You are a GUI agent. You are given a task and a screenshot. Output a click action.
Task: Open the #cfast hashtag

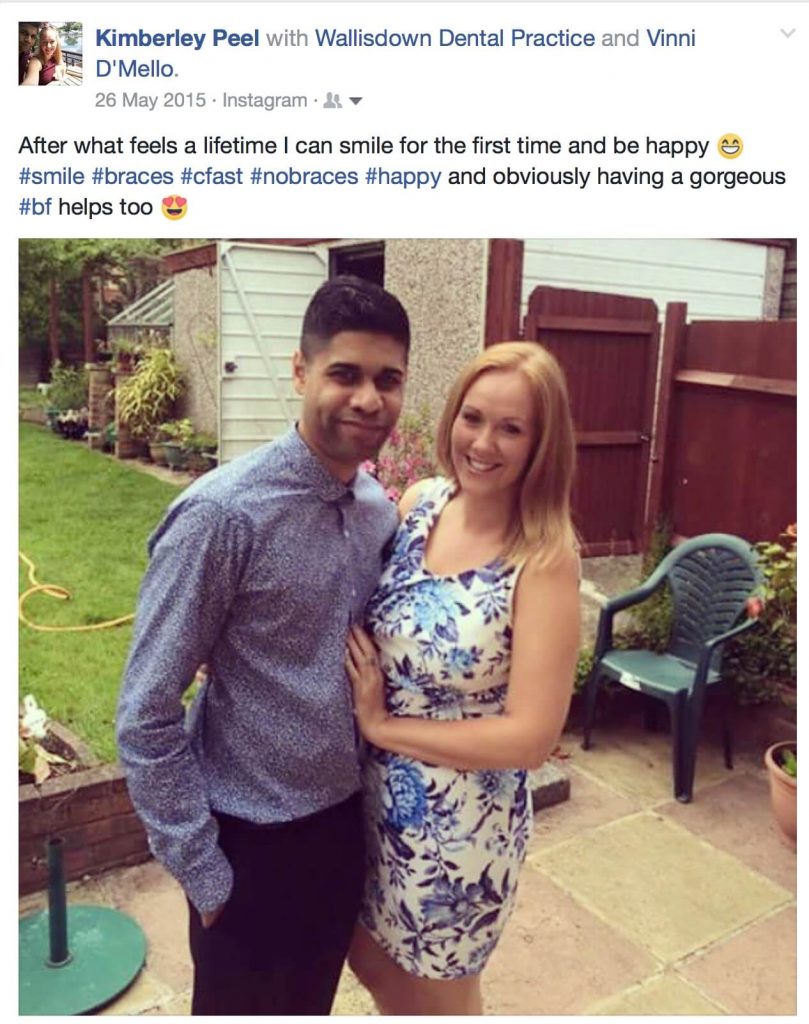(x=212, y=176)
